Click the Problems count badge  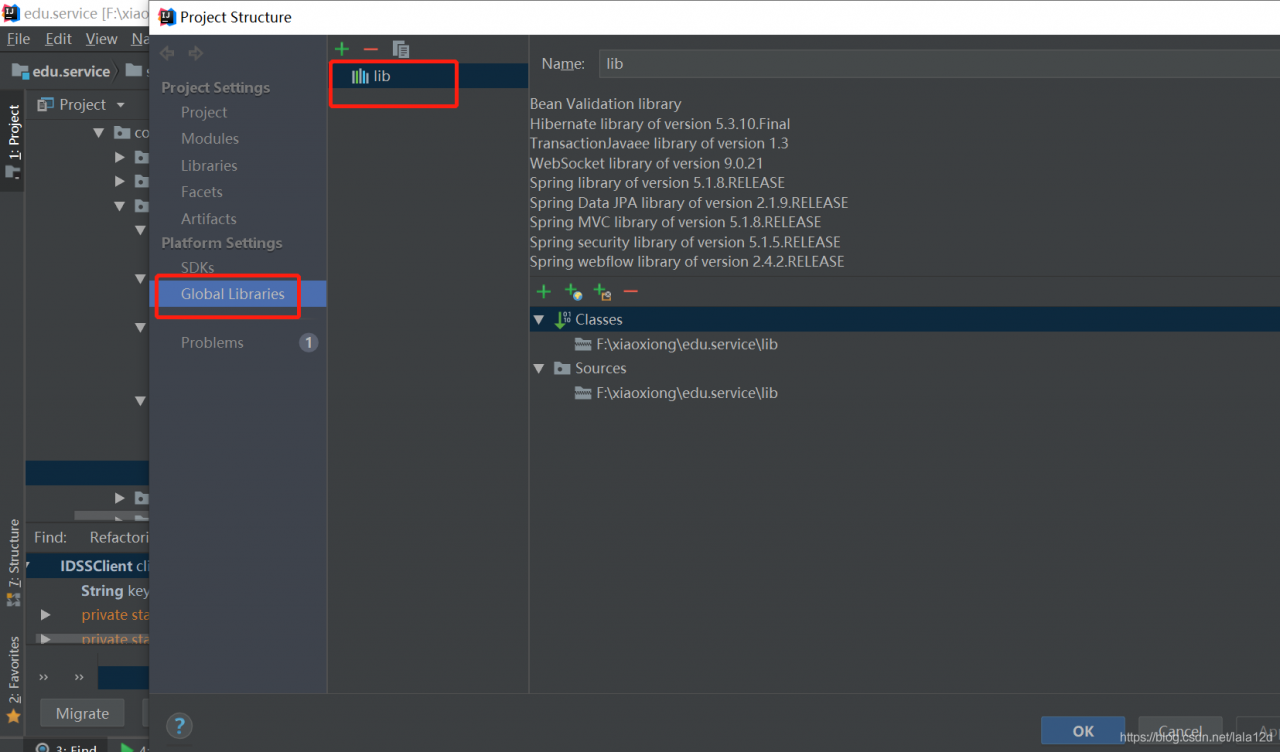point(309,343)
